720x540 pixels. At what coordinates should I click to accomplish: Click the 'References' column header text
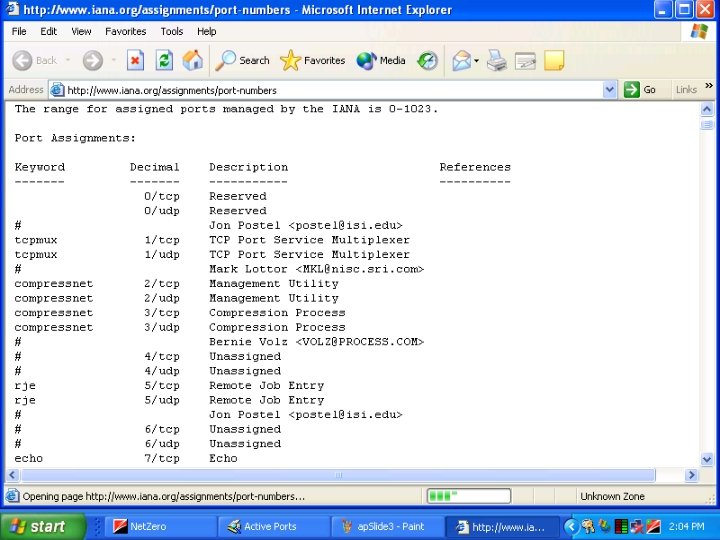click(475, 167)
